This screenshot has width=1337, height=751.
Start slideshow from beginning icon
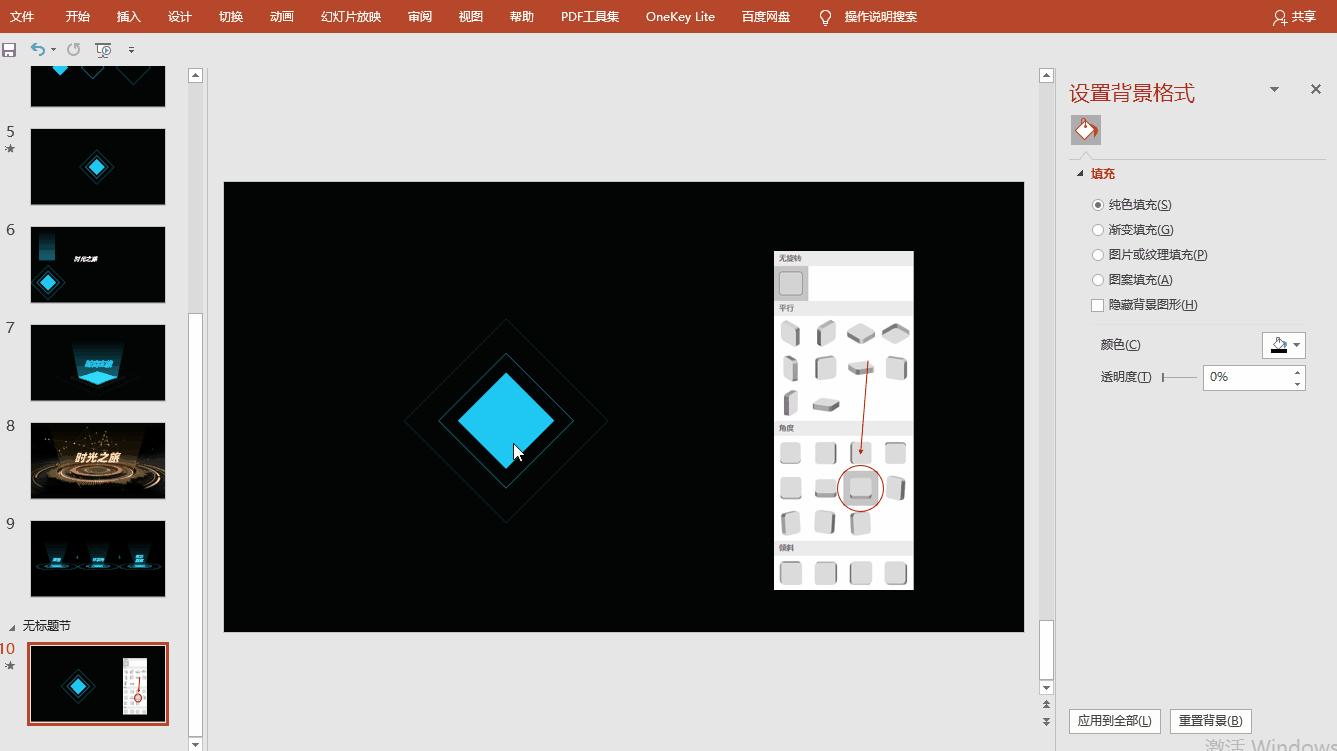point(103,49)
